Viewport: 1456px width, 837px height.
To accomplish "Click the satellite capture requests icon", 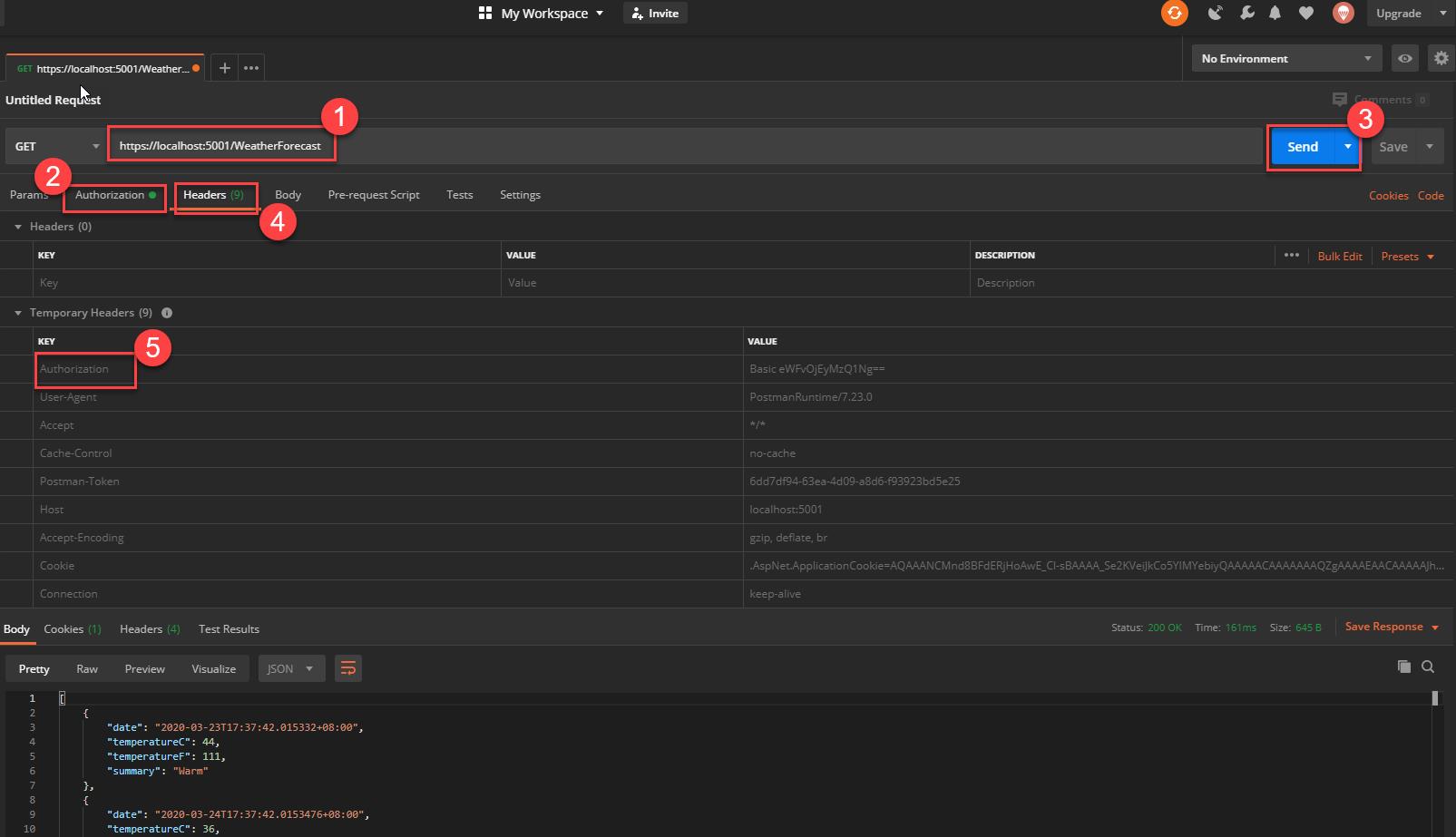I will pos(1215,13).
